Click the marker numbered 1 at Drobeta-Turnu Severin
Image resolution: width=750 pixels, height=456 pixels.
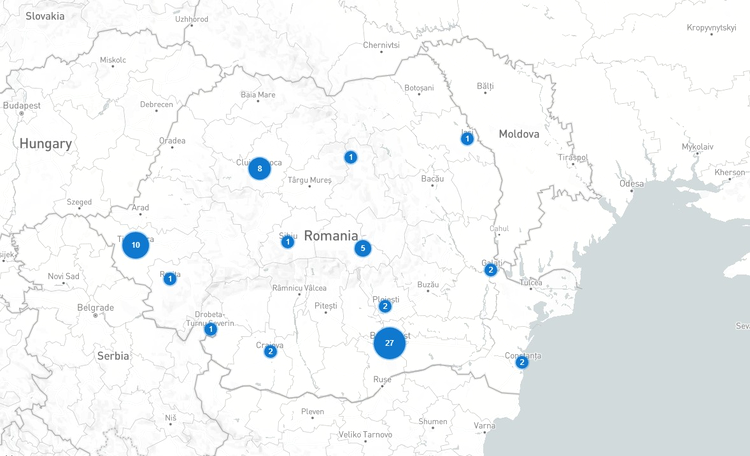tap(210, 329)
